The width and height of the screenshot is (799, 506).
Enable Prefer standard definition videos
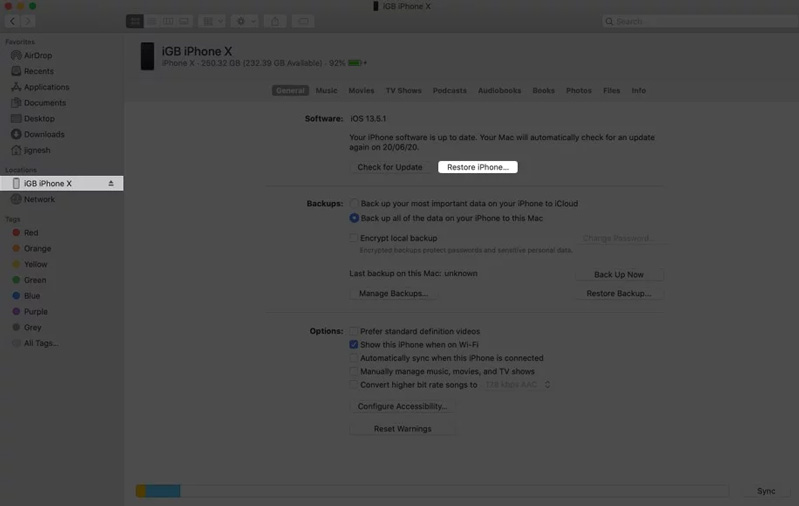point(353,331)
